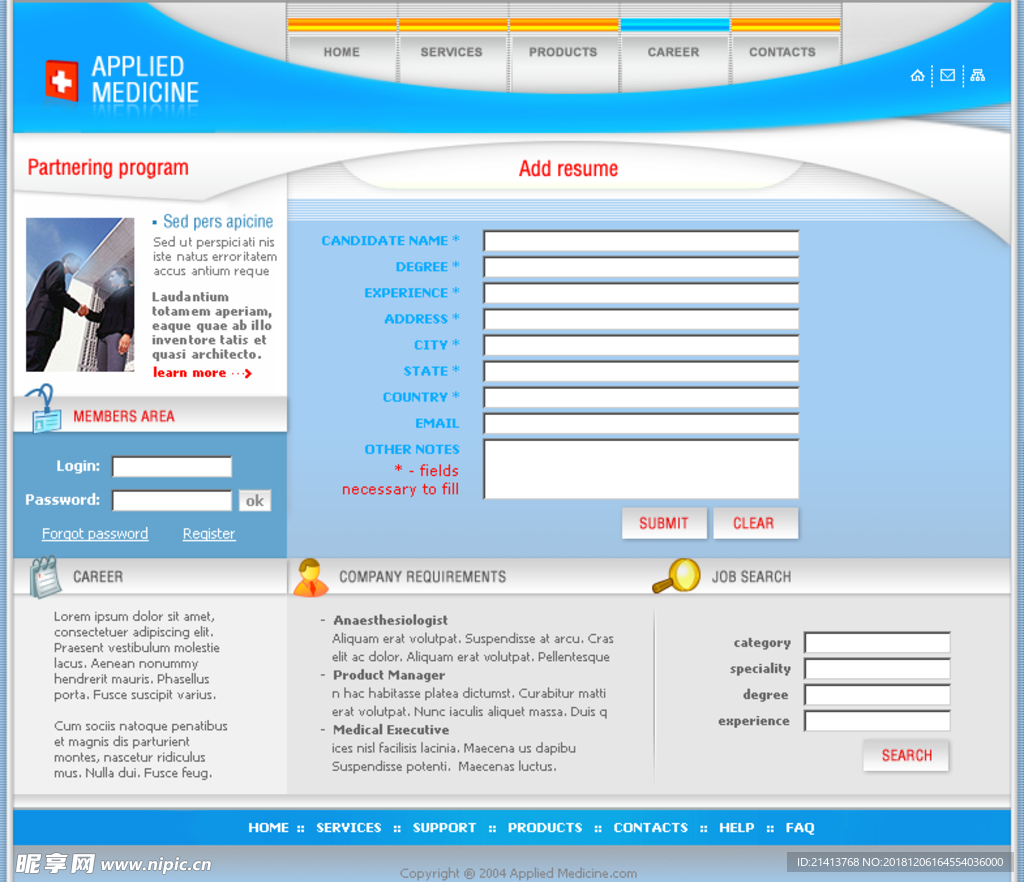Click the members area badge icon
The height and width of the screenshot is (882, 1024).
pos(43,409)
